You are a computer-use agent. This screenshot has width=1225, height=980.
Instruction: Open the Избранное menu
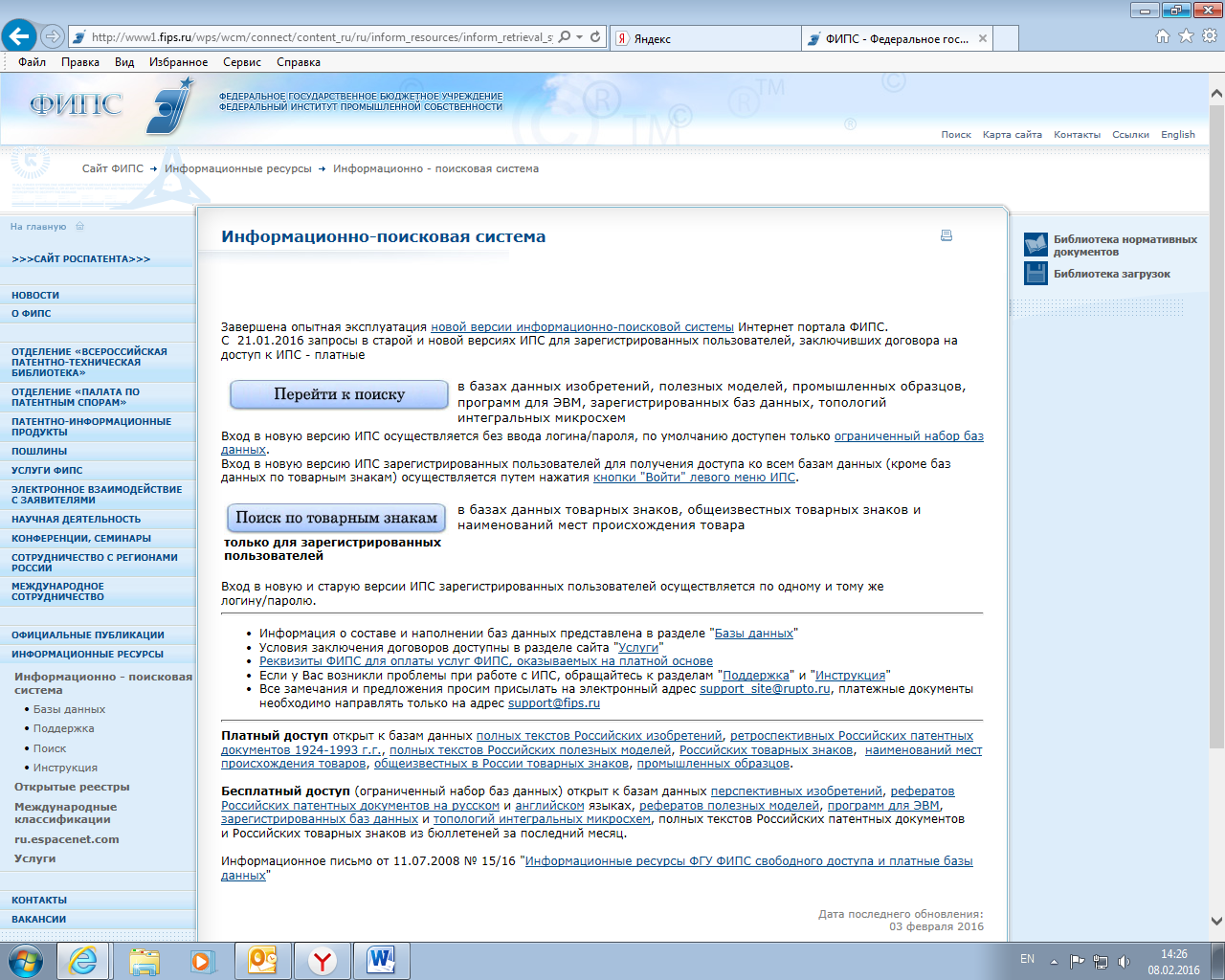[178, 62]
